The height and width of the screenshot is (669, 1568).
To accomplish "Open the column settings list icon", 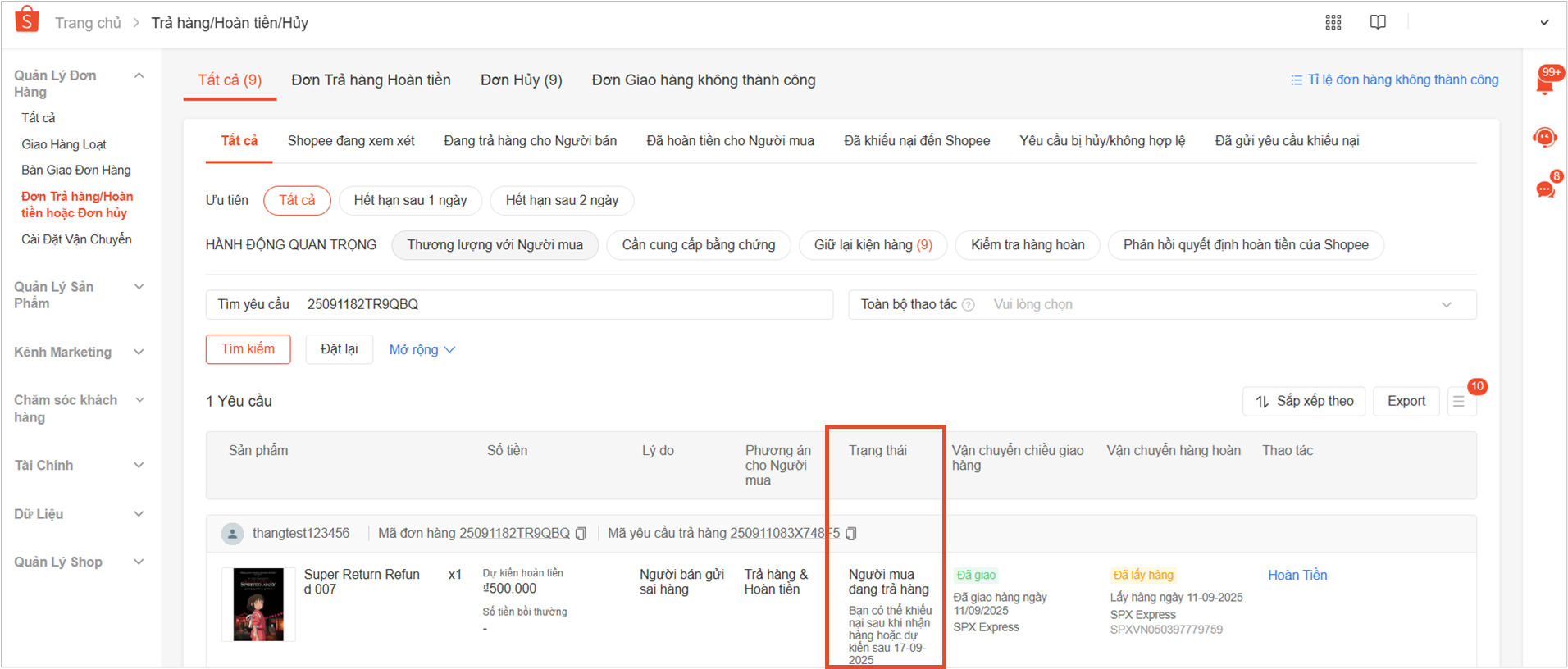I will click(x=1459, y=401).
